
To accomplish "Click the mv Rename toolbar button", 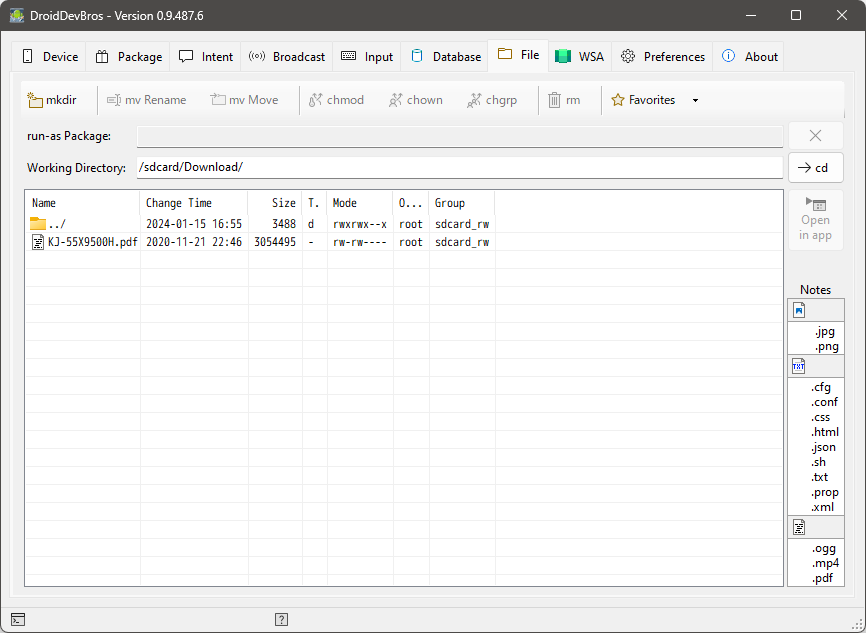I will click(x=146, y=100).
